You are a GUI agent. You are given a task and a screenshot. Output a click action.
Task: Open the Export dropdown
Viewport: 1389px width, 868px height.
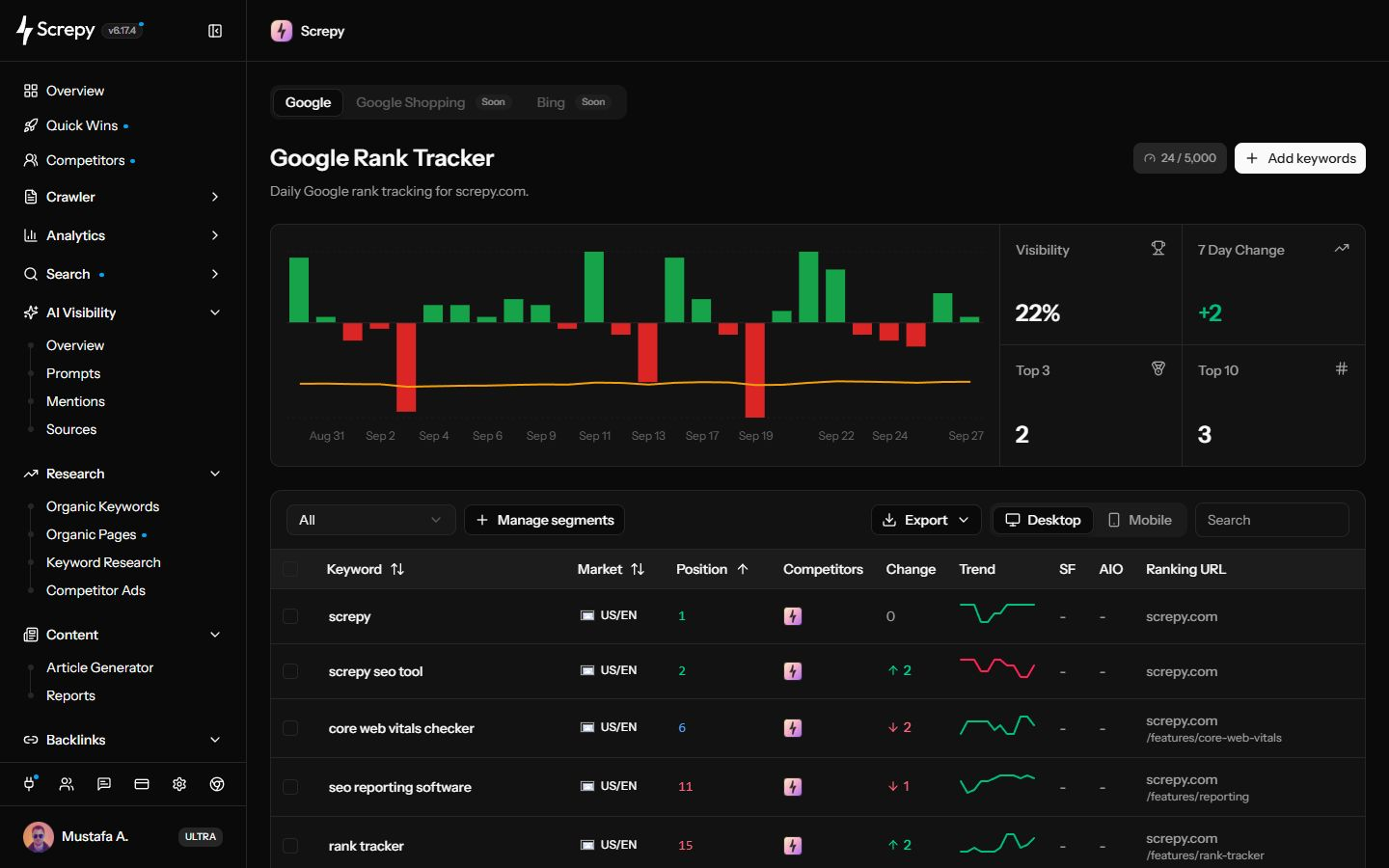[x=926, y=520]
